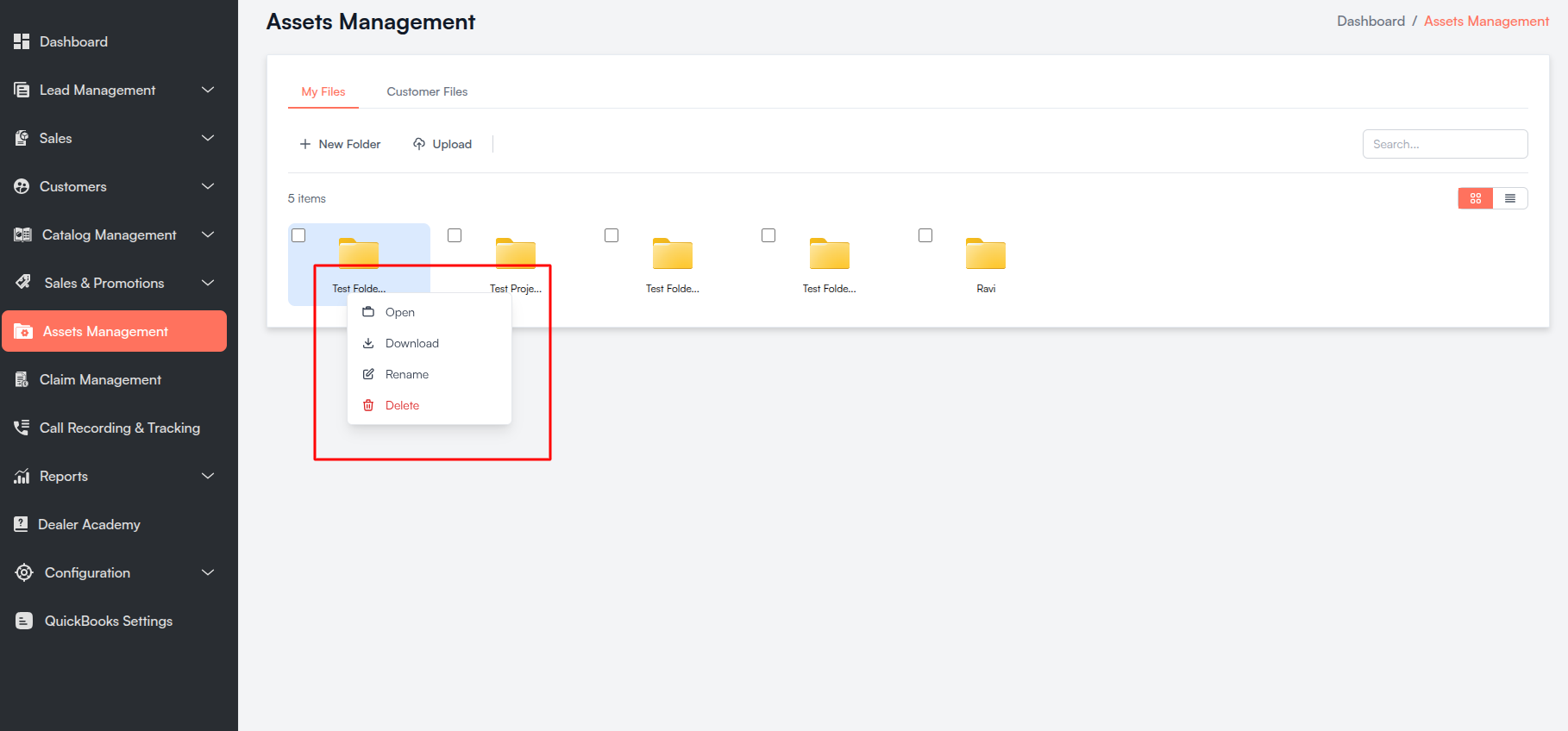Click the Call Recording & Tracking phone icon
This screenshot has height=731, width=1568.
tap(22, 428)
